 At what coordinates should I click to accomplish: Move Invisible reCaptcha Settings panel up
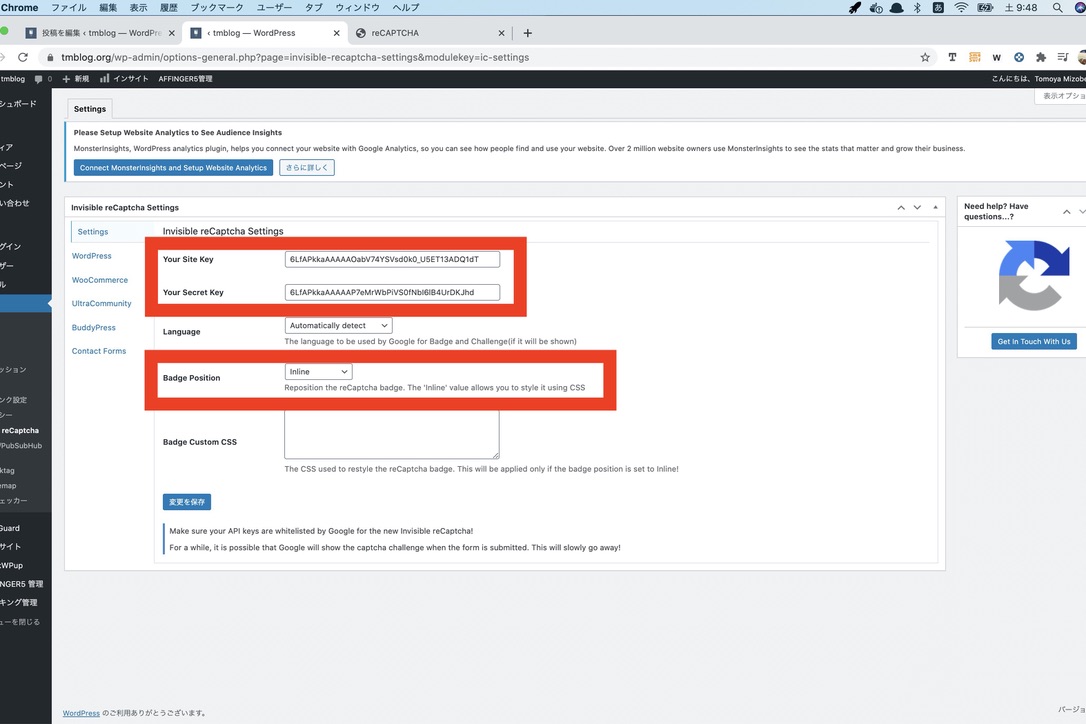(901, 208)
